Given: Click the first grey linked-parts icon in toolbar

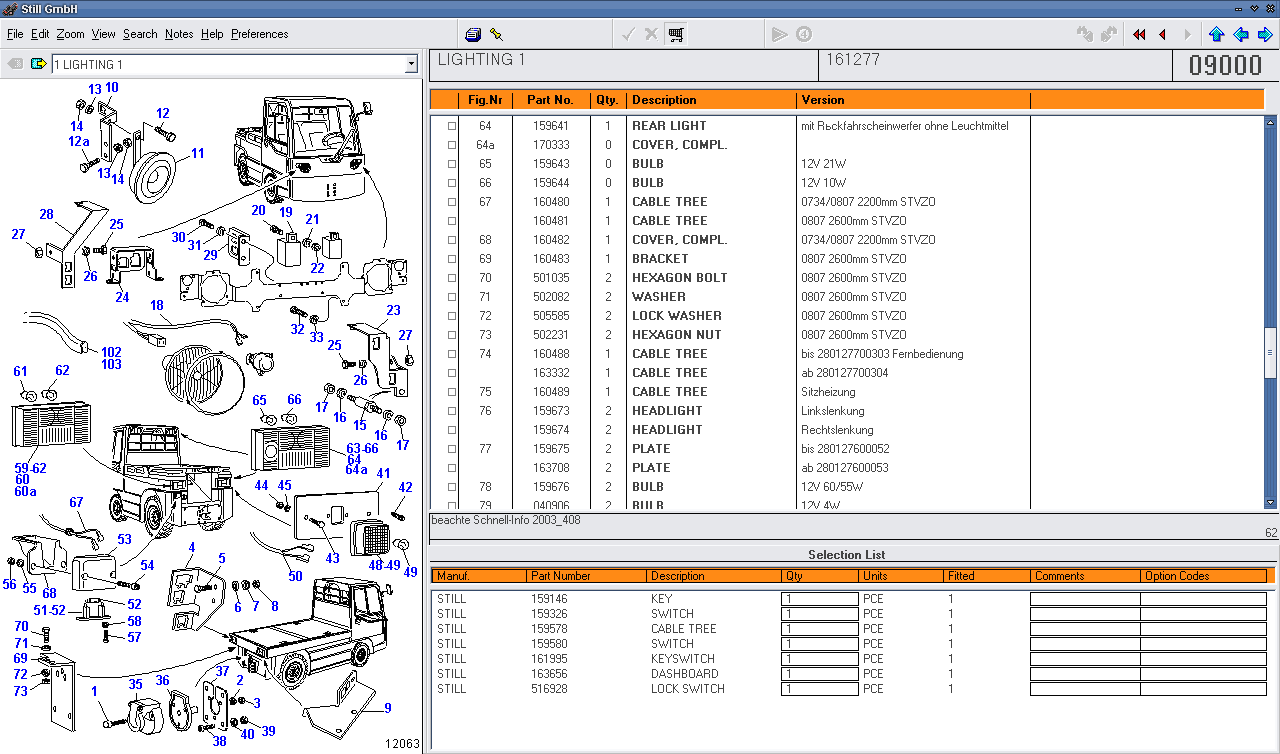Looking at the screenshot, I should coord(1085,34).
